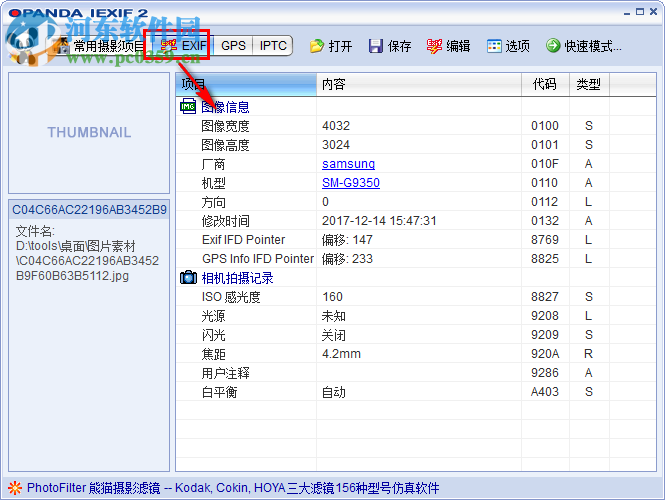Click the white balance value 自动
Viewport: 665px width, 500px height.
(x=333, y=392)
